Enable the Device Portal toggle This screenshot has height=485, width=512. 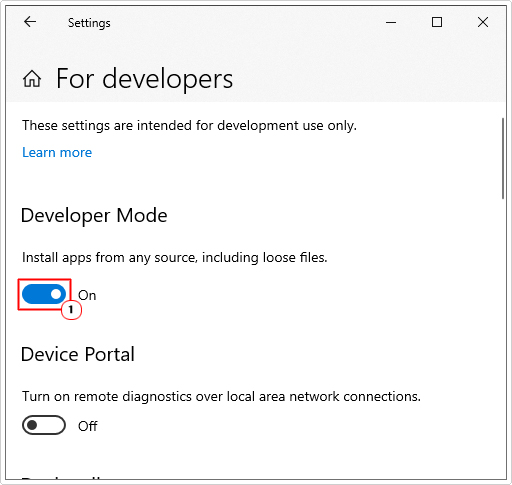[44, 425]
